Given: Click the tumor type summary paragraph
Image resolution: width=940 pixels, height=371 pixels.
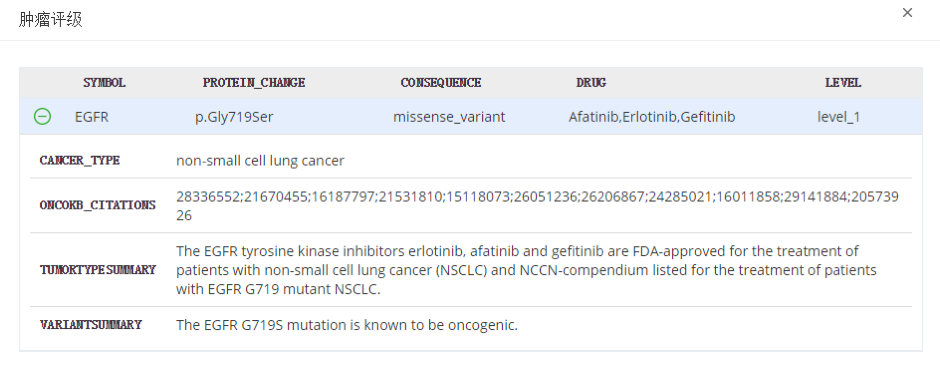Looking at the screenshot, I should 526,270.
